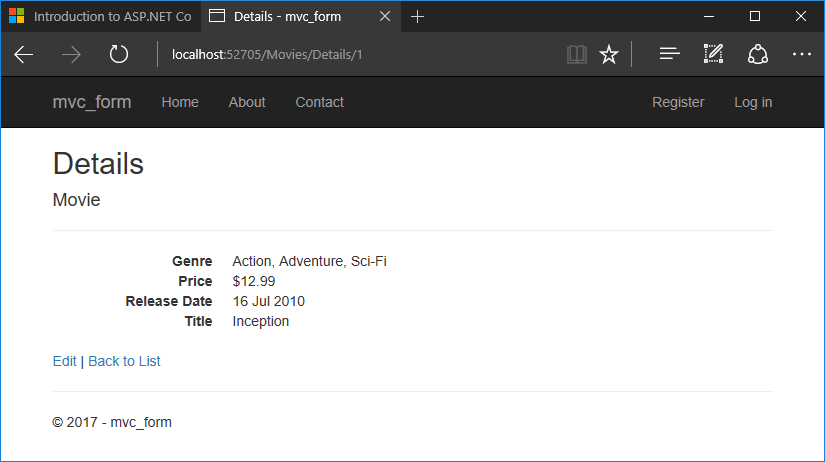The height and width of the screenshot is (462, 825).
Task: Open Reading view book icon
Action: (576, 55)
